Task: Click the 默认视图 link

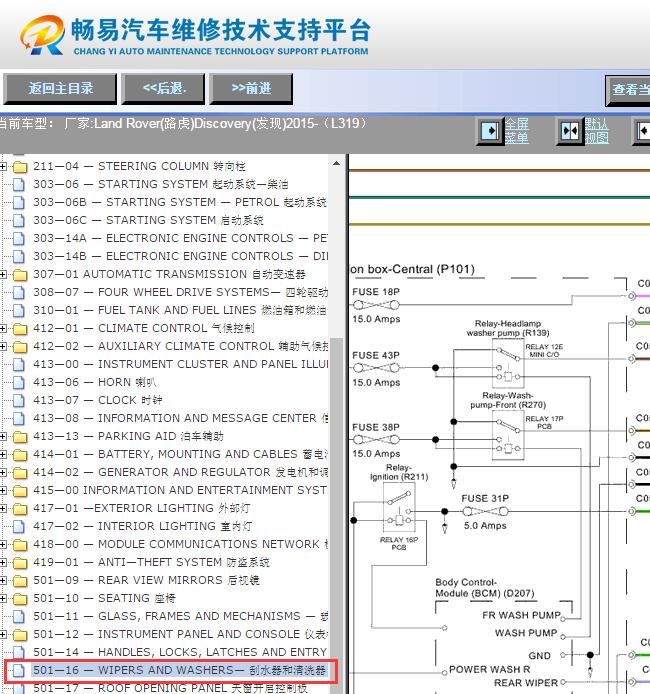Action: pos(596,131)
